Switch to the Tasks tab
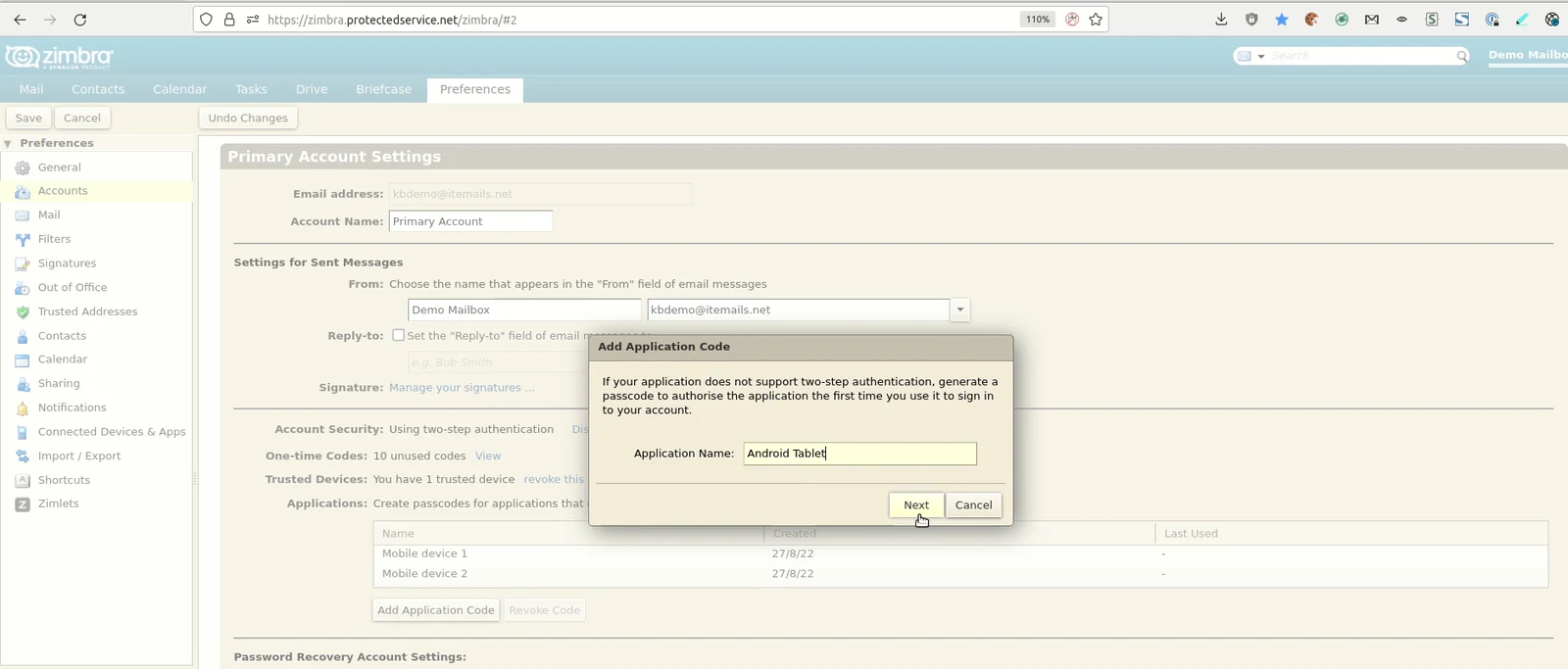Screen dimensions: 1568x669 251,89
